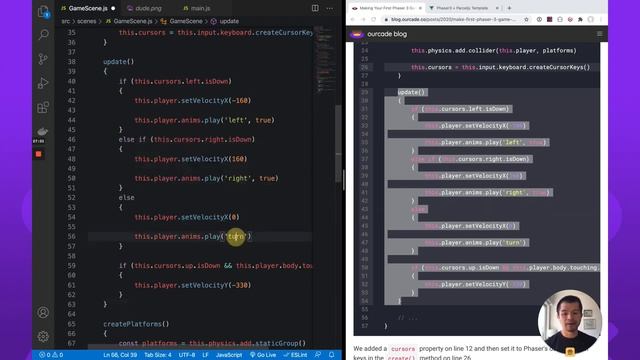Click inline code 'cursors' in blog paragraph
Screen dimensions: 640x360
(402, 349)
